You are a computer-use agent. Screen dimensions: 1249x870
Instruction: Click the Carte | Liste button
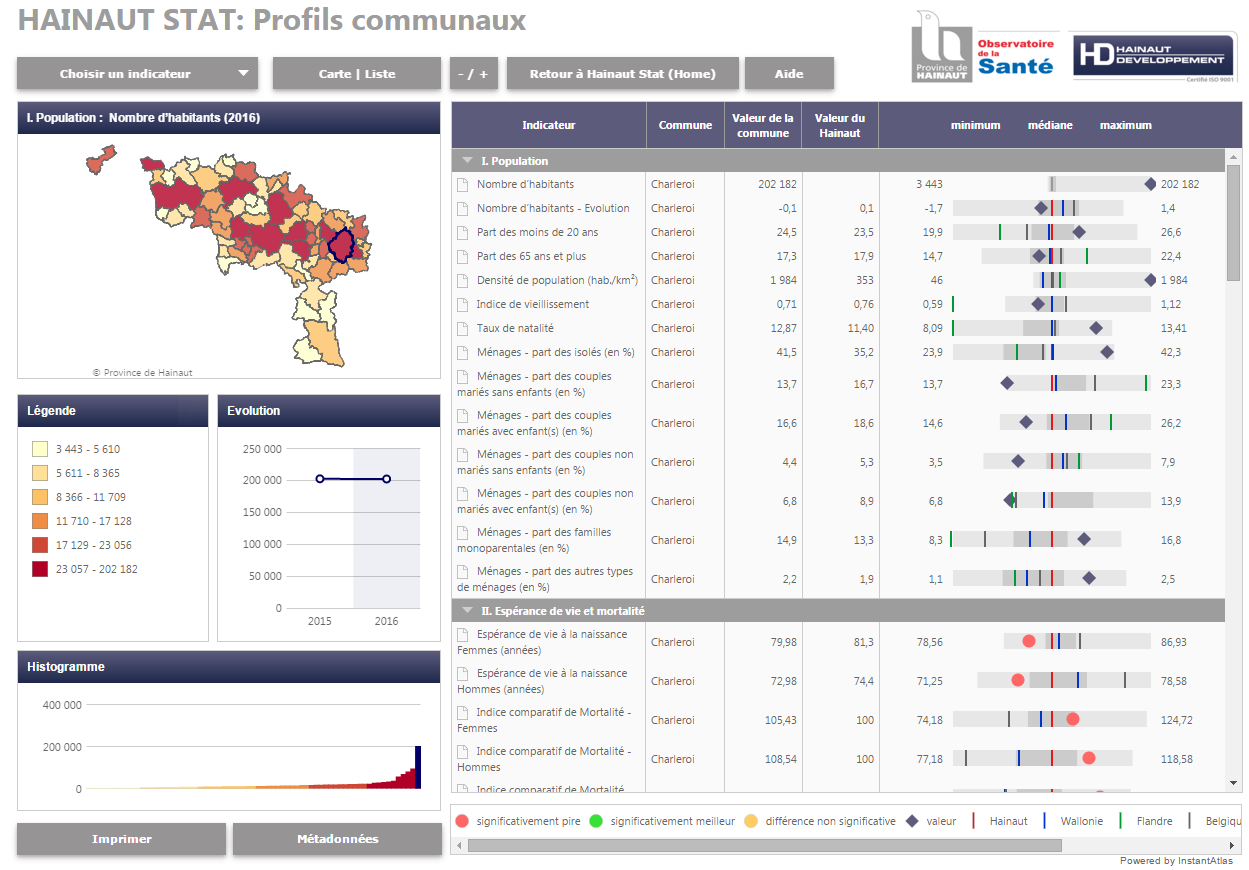click(x=357, y=73)
